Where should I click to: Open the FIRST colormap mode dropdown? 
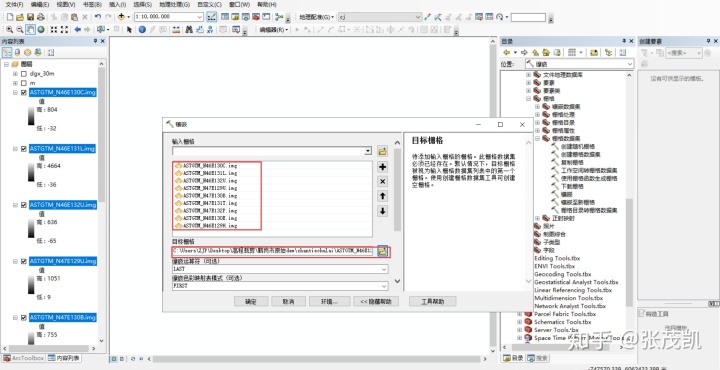pos(384,286)
